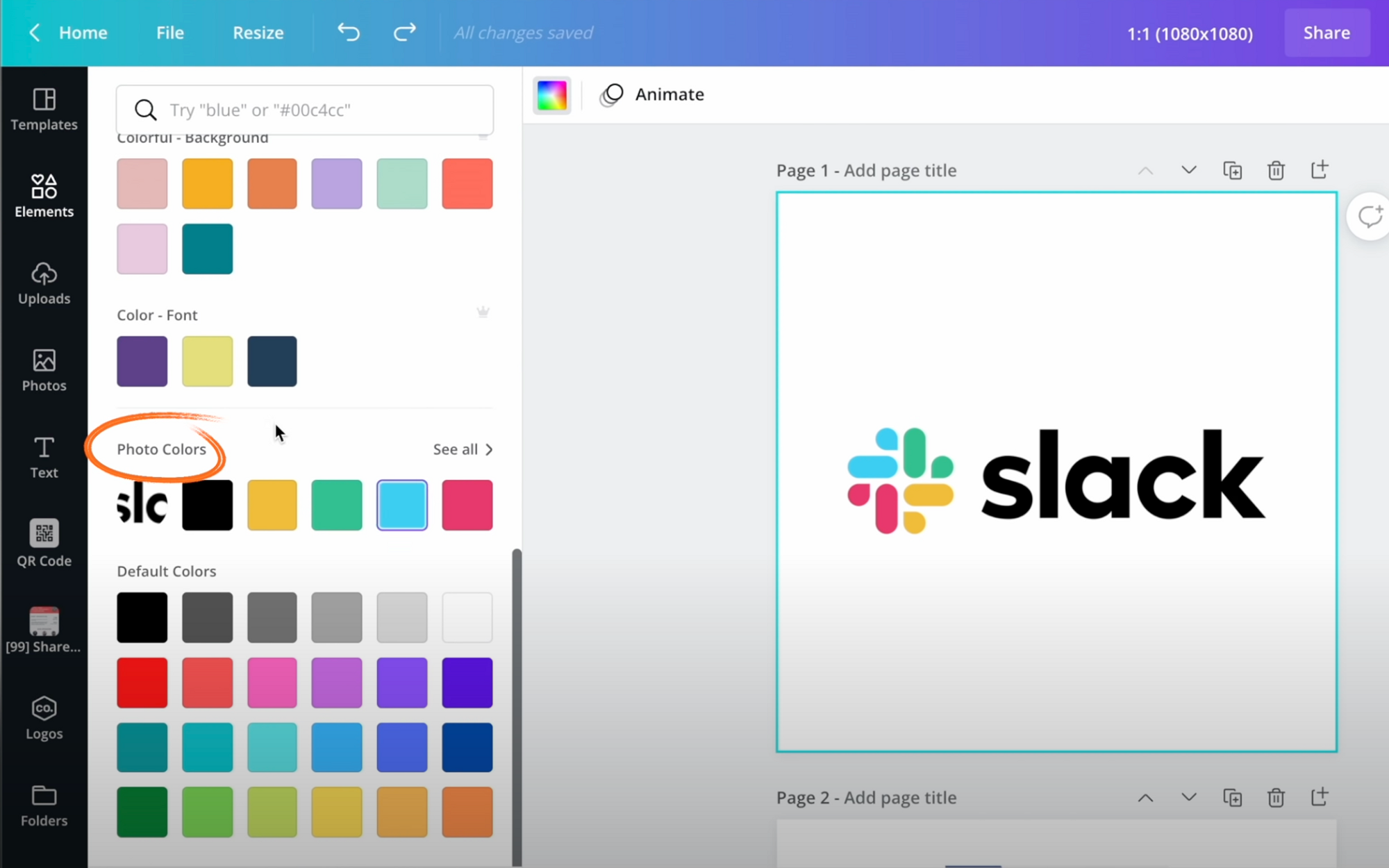The height and width of the screenshot is (868, 1389).
Task: Open the Text sidebar panel
Action: tap(44, 458)
